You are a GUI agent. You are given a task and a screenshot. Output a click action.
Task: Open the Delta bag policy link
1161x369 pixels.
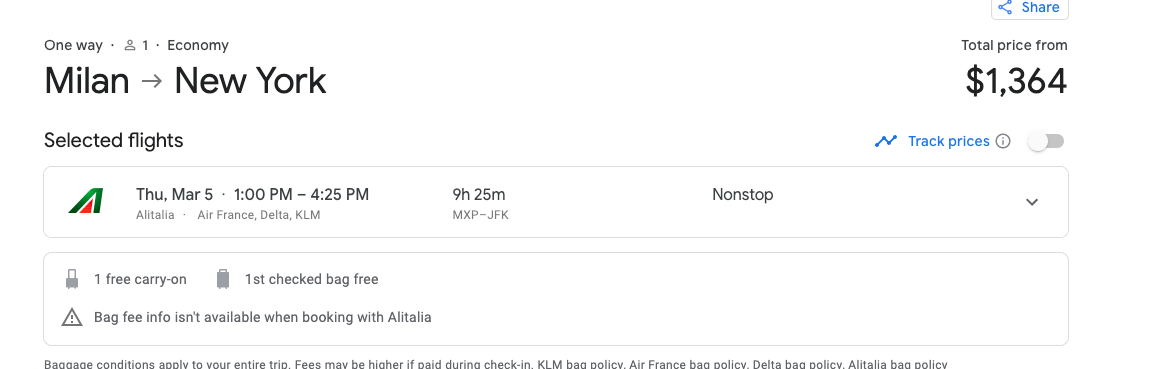tap(797, 365)
